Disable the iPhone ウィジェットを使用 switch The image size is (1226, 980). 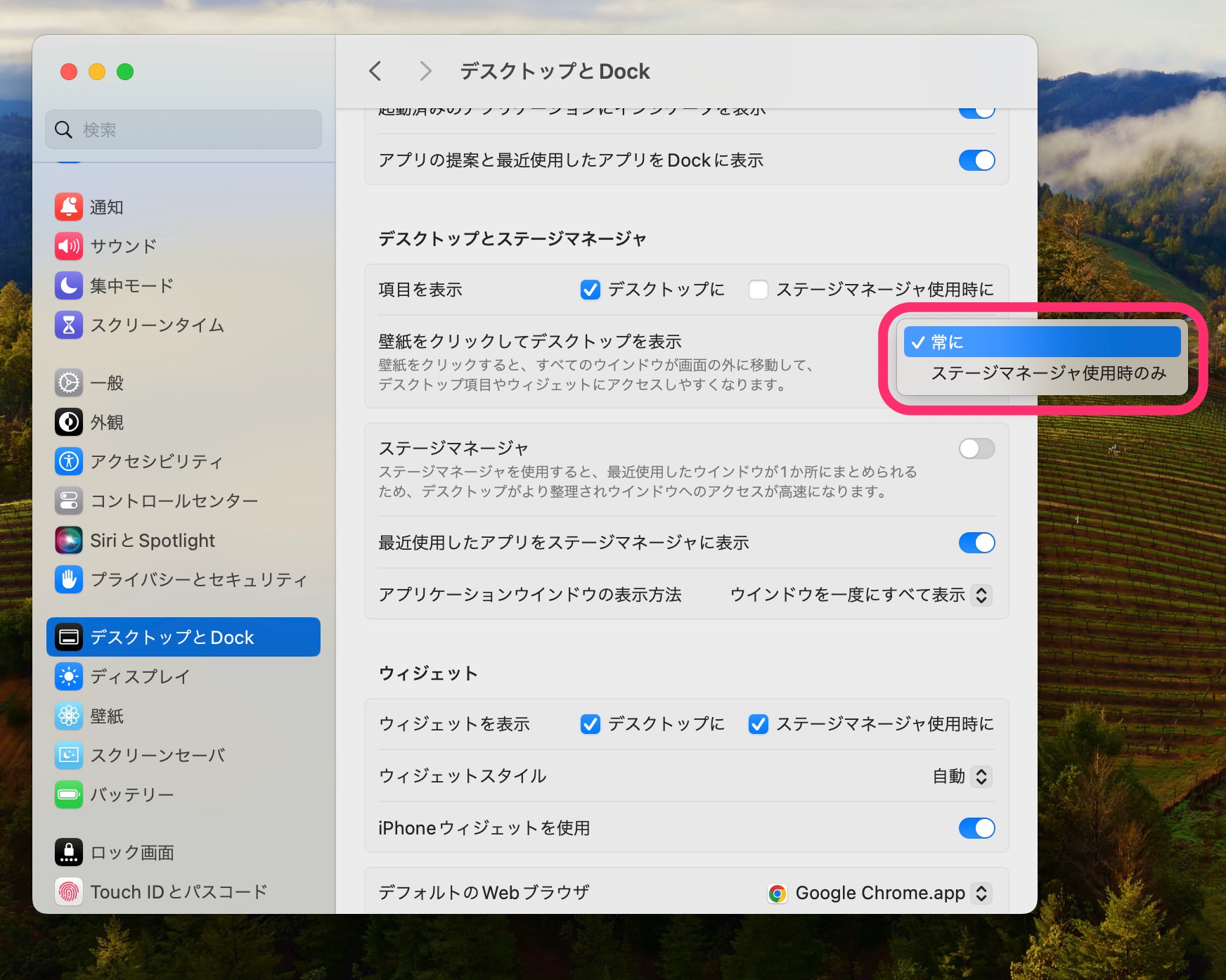click(977, 828)
